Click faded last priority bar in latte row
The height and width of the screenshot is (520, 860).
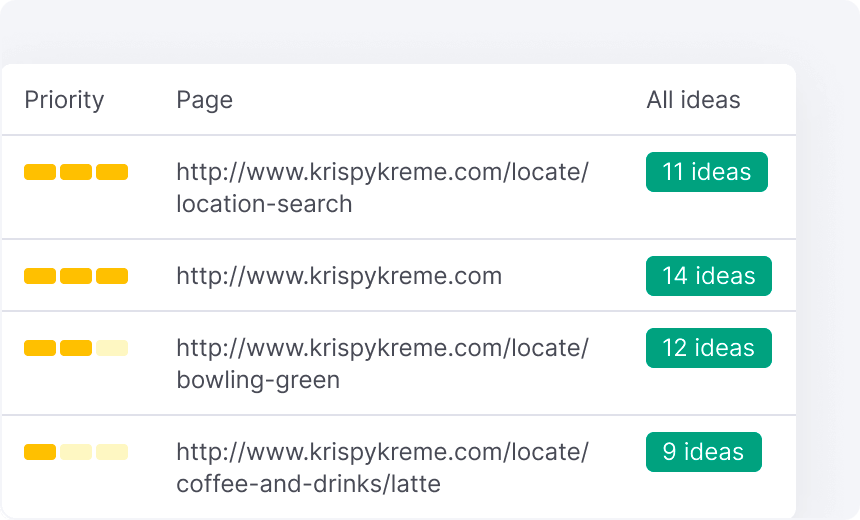click(112, 452)
